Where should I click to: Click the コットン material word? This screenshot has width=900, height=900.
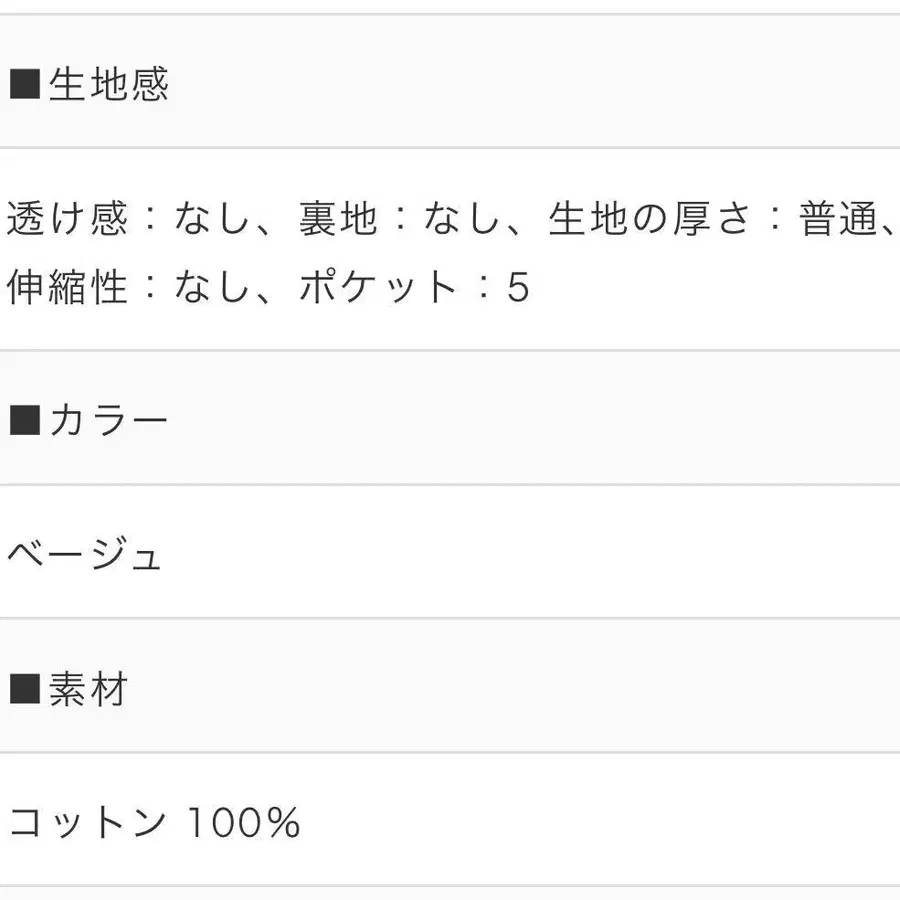(87, 823)
